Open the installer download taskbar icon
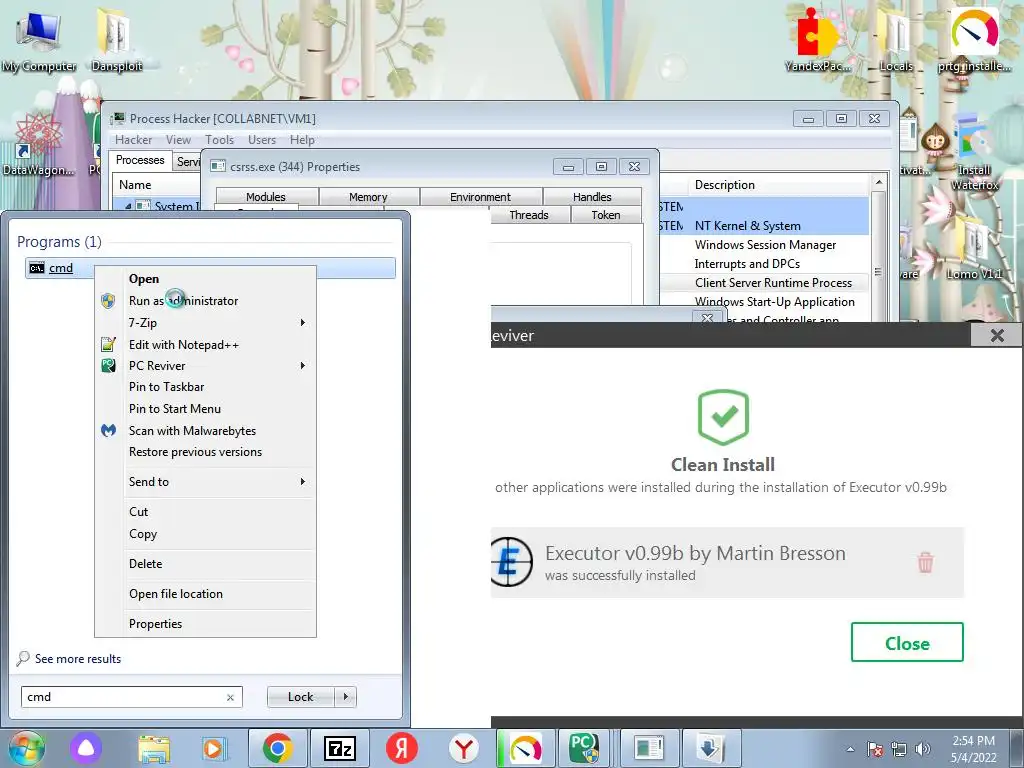1024x768 pixels. (x=711, y=748)
